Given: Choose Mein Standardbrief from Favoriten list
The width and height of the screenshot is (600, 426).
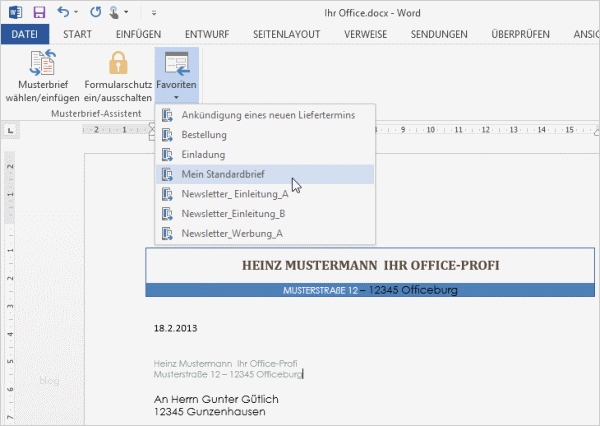Looking at the screenshot, I should pos(265,174).
